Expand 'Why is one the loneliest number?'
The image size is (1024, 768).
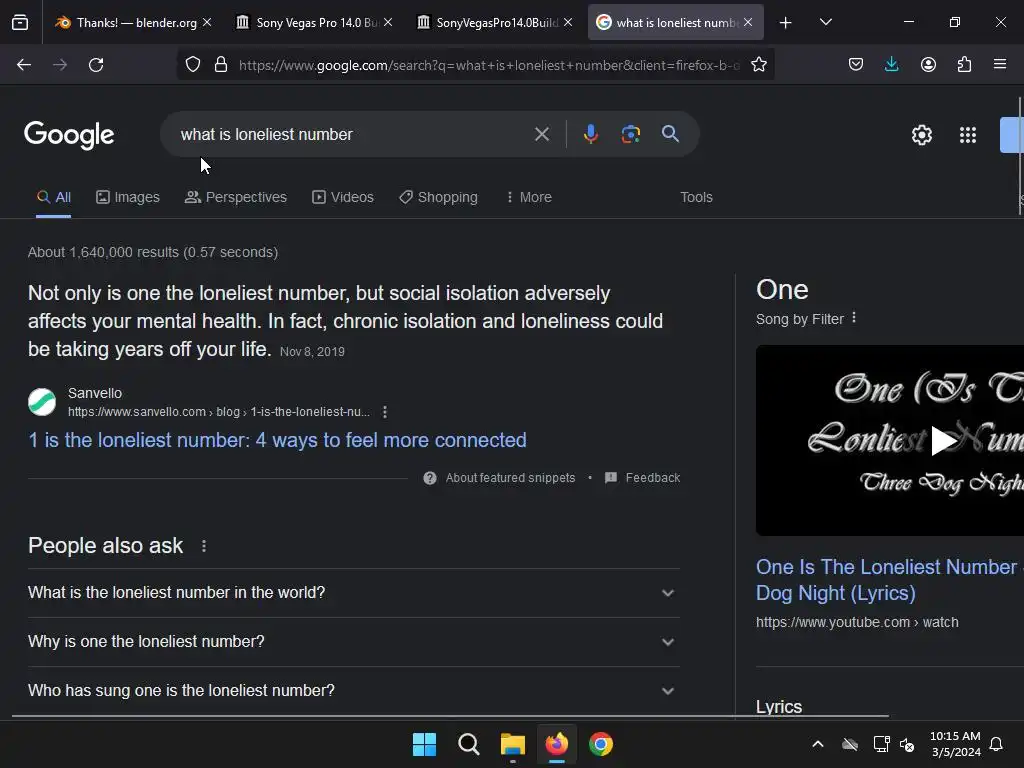click(x=353, y=642)
